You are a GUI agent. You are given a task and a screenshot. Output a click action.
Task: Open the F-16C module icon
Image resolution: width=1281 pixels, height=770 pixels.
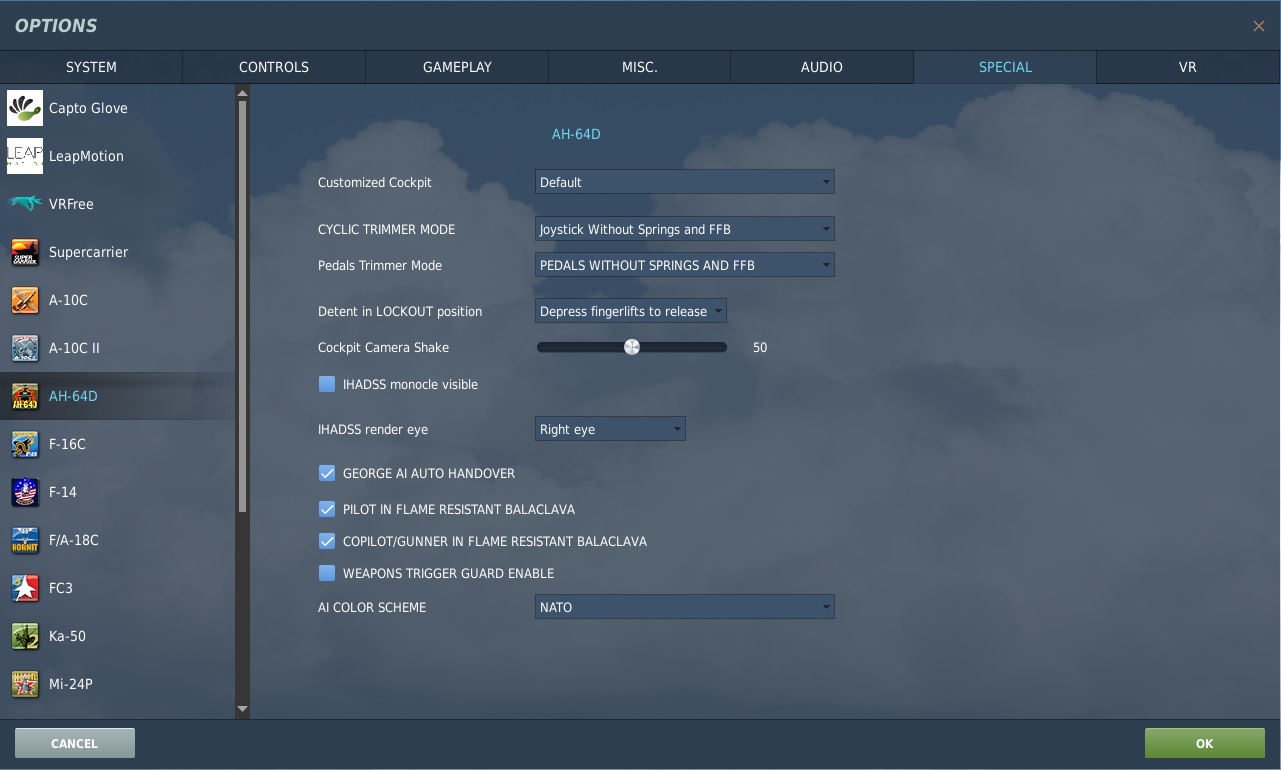[25, 444]
